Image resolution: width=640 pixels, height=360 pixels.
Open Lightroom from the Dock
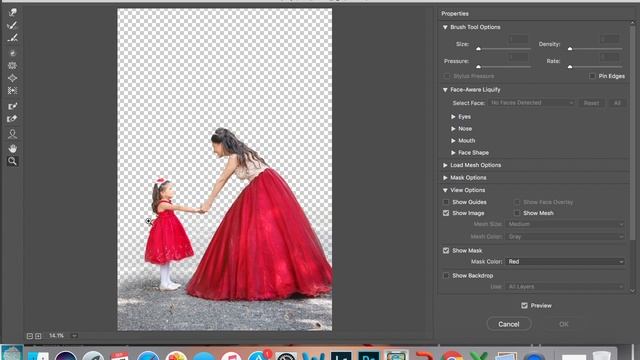[341, 355]
